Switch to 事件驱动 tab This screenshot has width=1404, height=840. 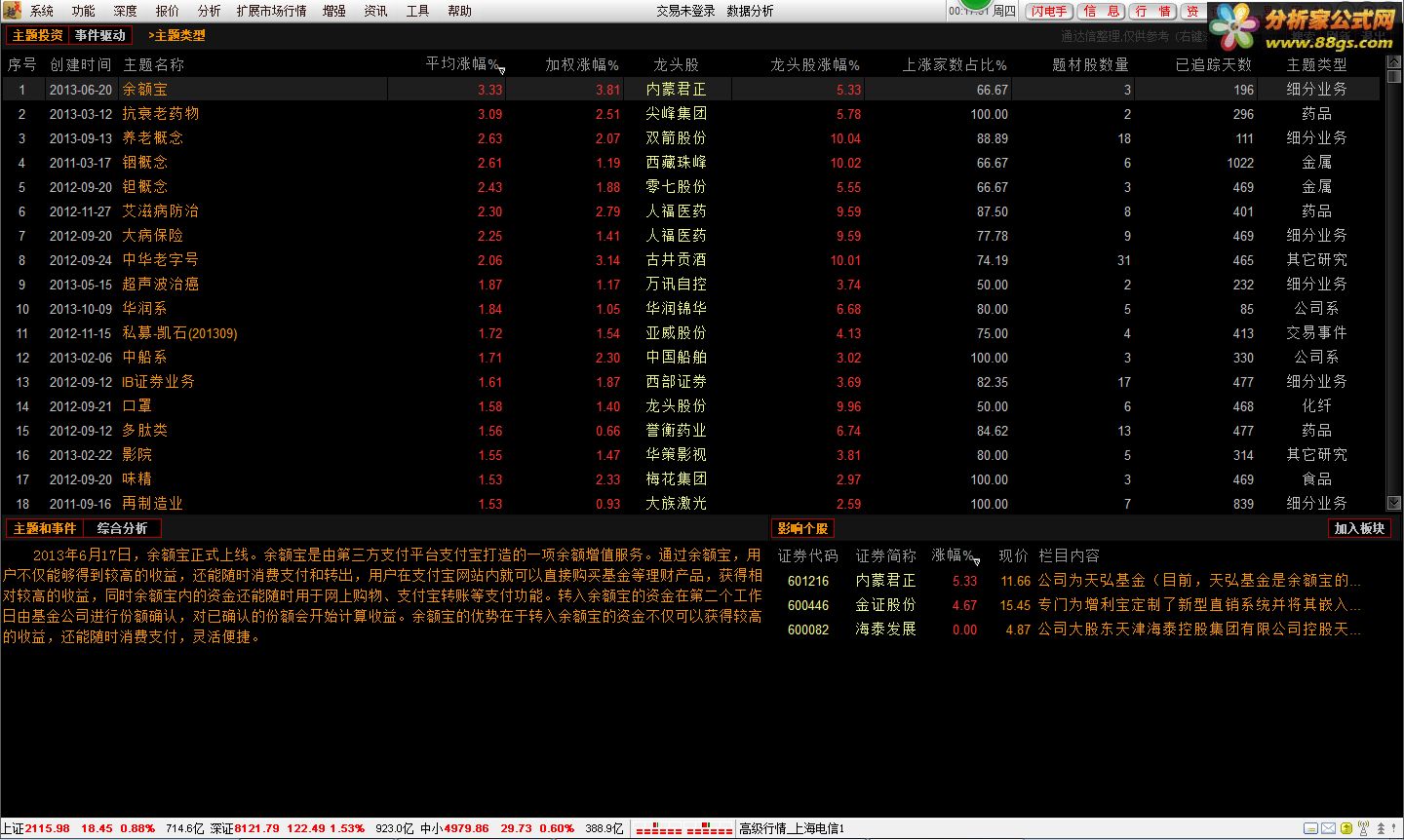(100, 35)
